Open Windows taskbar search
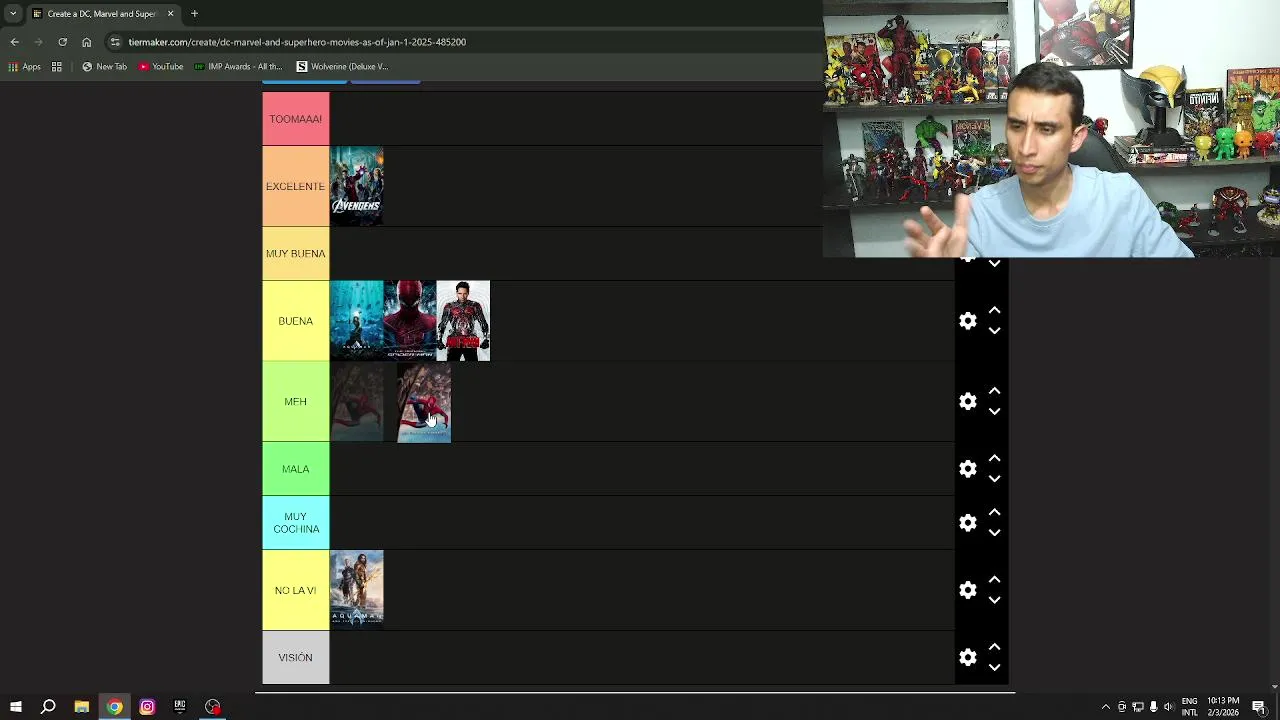Screen dimensions: 1280x720 click(48, 707)
